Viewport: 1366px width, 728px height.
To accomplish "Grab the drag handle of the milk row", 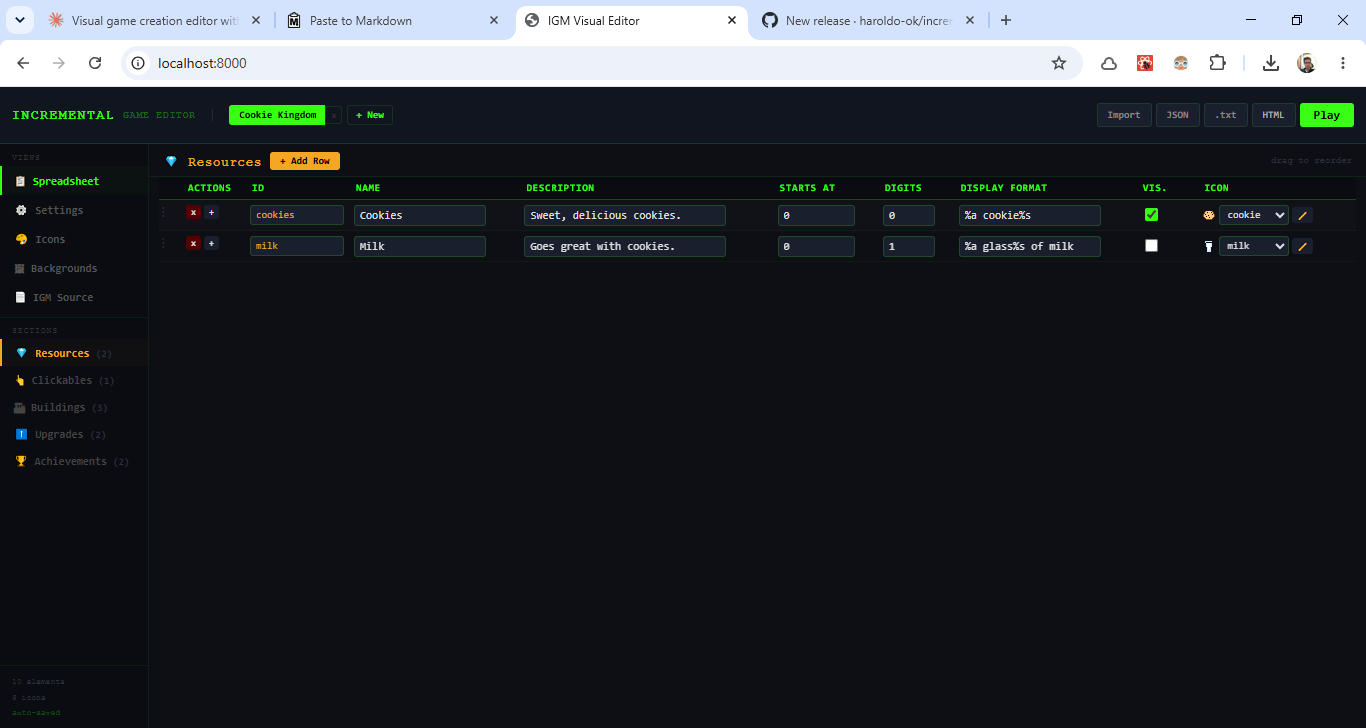I will [164, 243].
